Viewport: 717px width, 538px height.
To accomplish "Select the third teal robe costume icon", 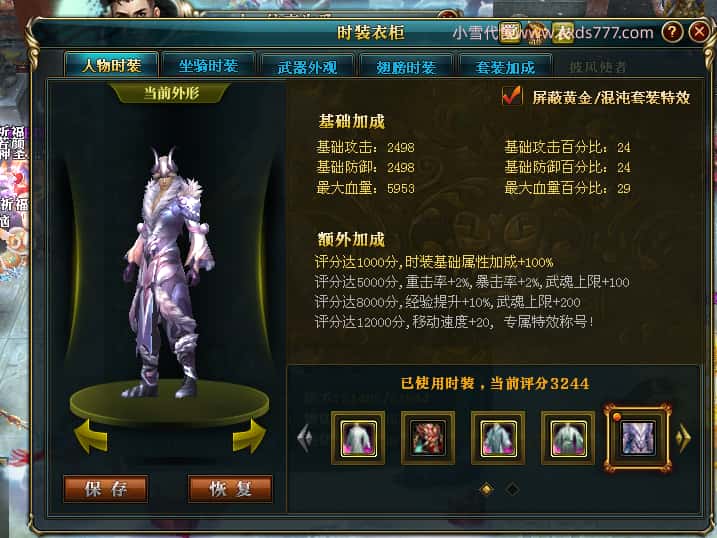I will (498, 438).
